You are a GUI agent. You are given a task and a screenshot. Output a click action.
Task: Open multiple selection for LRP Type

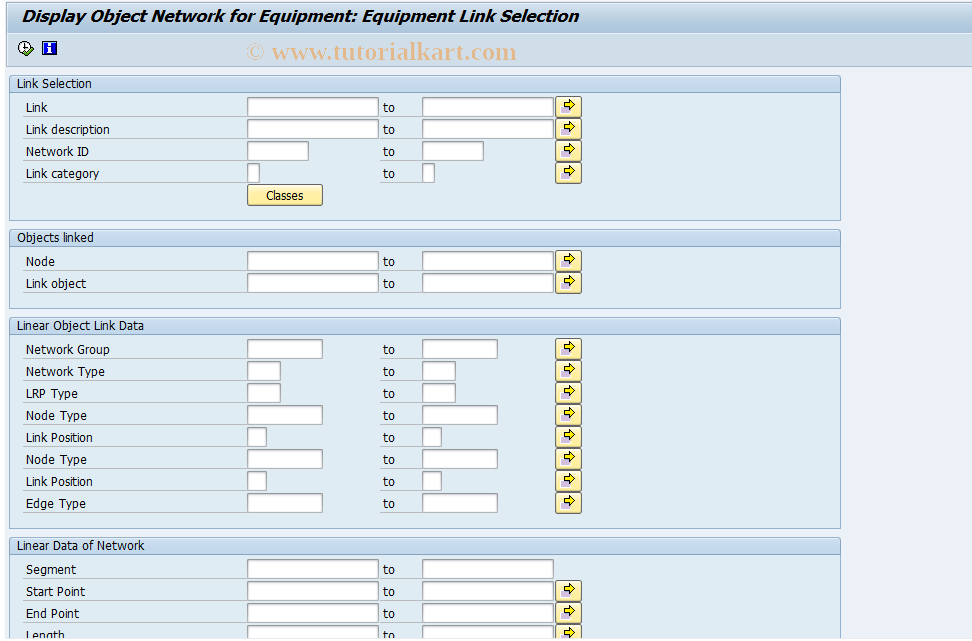(568, 392)
